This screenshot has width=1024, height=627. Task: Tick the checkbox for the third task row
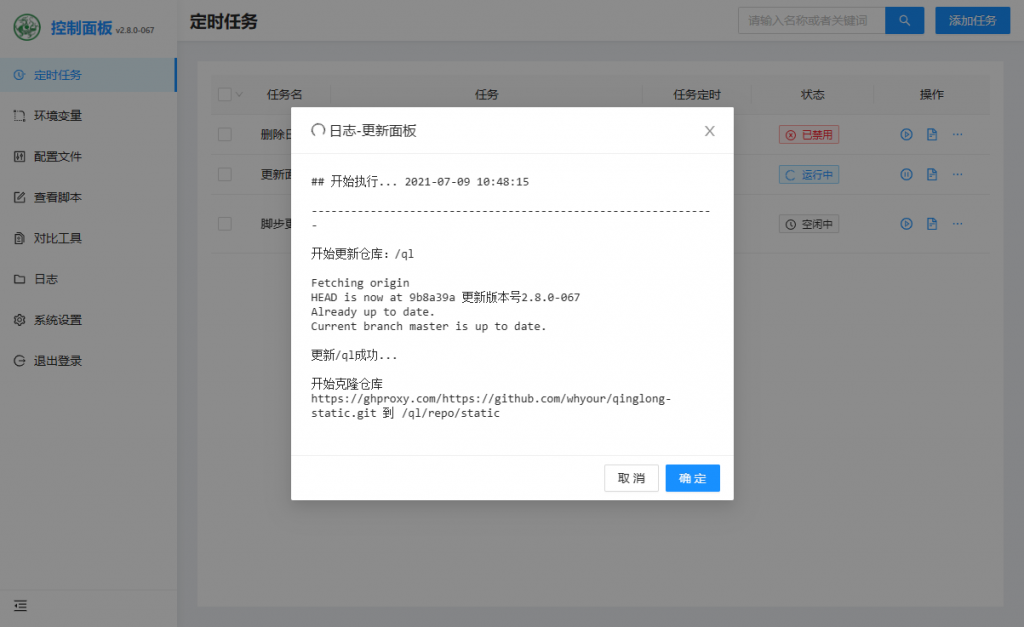point(224,224)
